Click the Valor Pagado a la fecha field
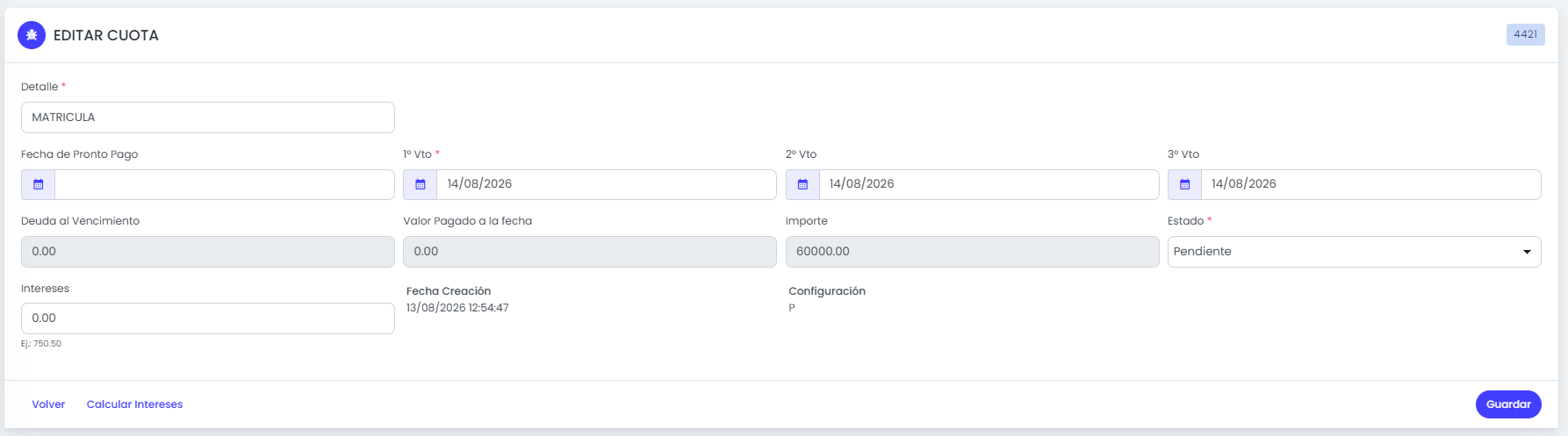This screenshot has width=1568, height=436. coord(590,252)
